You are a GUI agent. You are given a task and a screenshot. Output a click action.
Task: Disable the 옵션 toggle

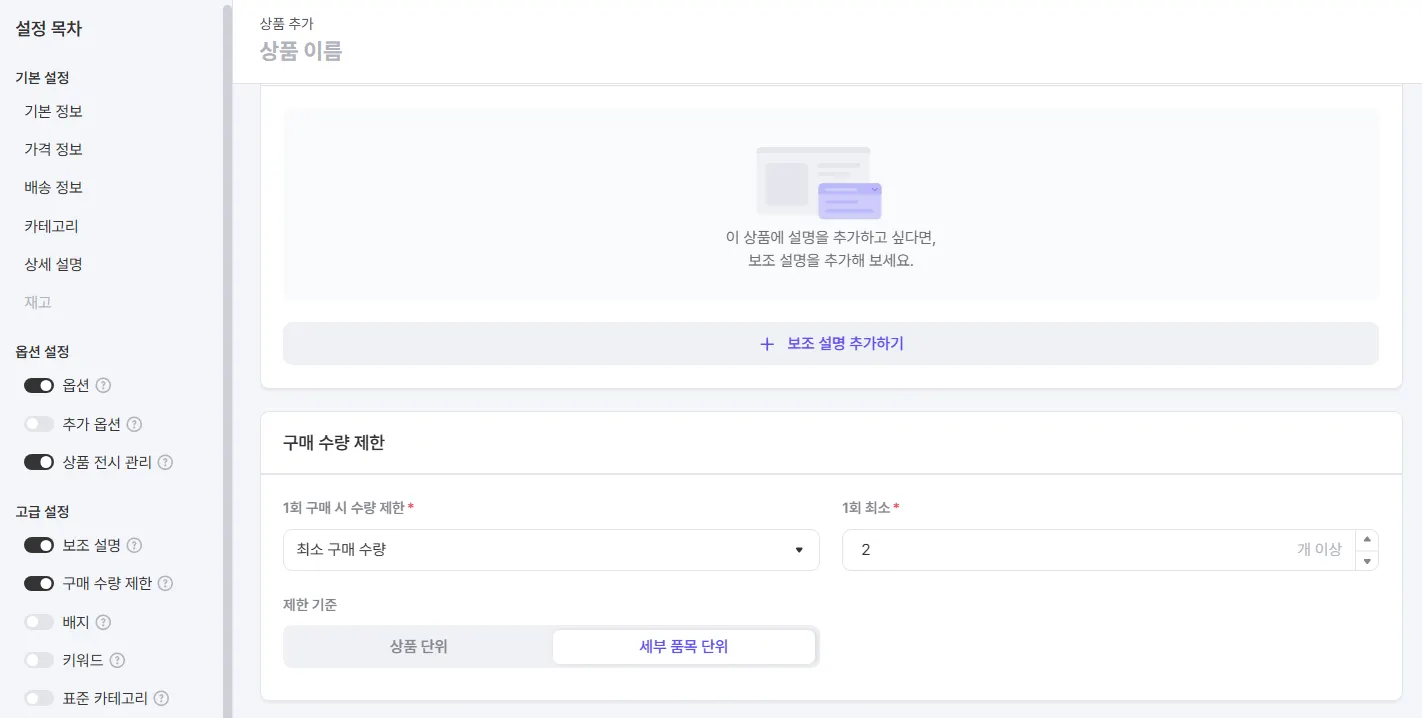coord(39,386)
